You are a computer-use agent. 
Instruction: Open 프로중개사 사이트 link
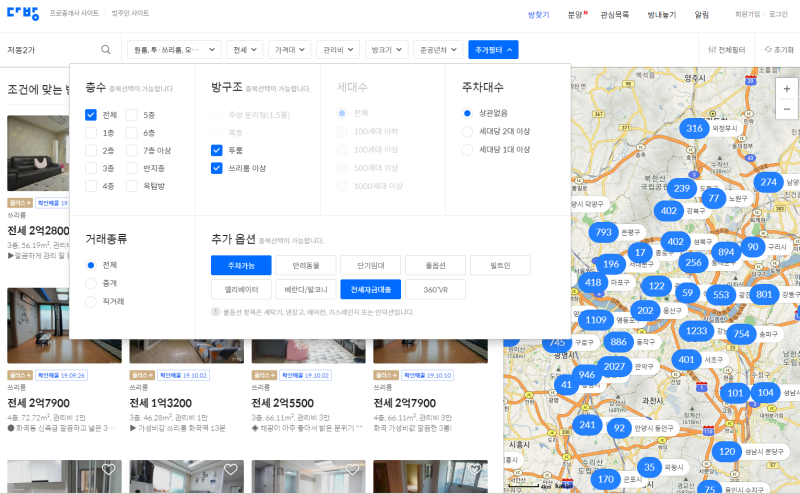[x=74, y=13]
